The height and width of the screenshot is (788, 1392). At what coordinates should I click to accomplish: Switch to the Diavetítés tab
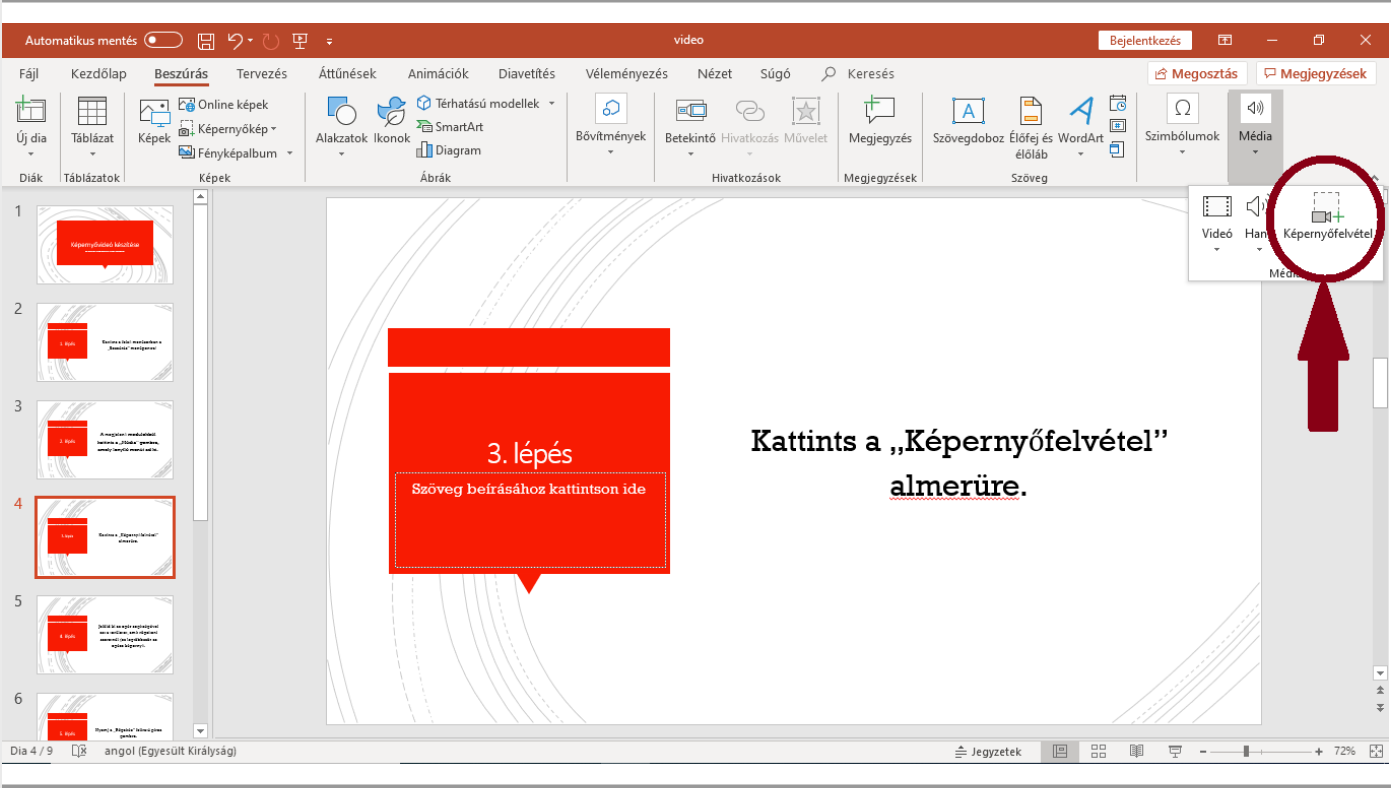coord(527,74)
